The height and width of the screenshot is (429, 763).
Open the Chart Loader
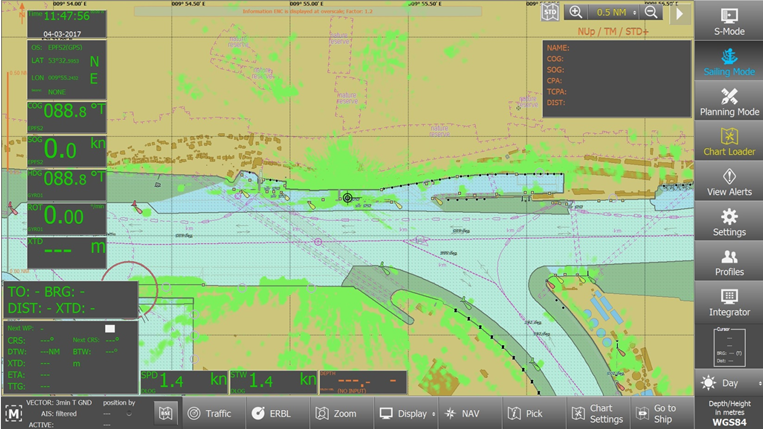728,141
